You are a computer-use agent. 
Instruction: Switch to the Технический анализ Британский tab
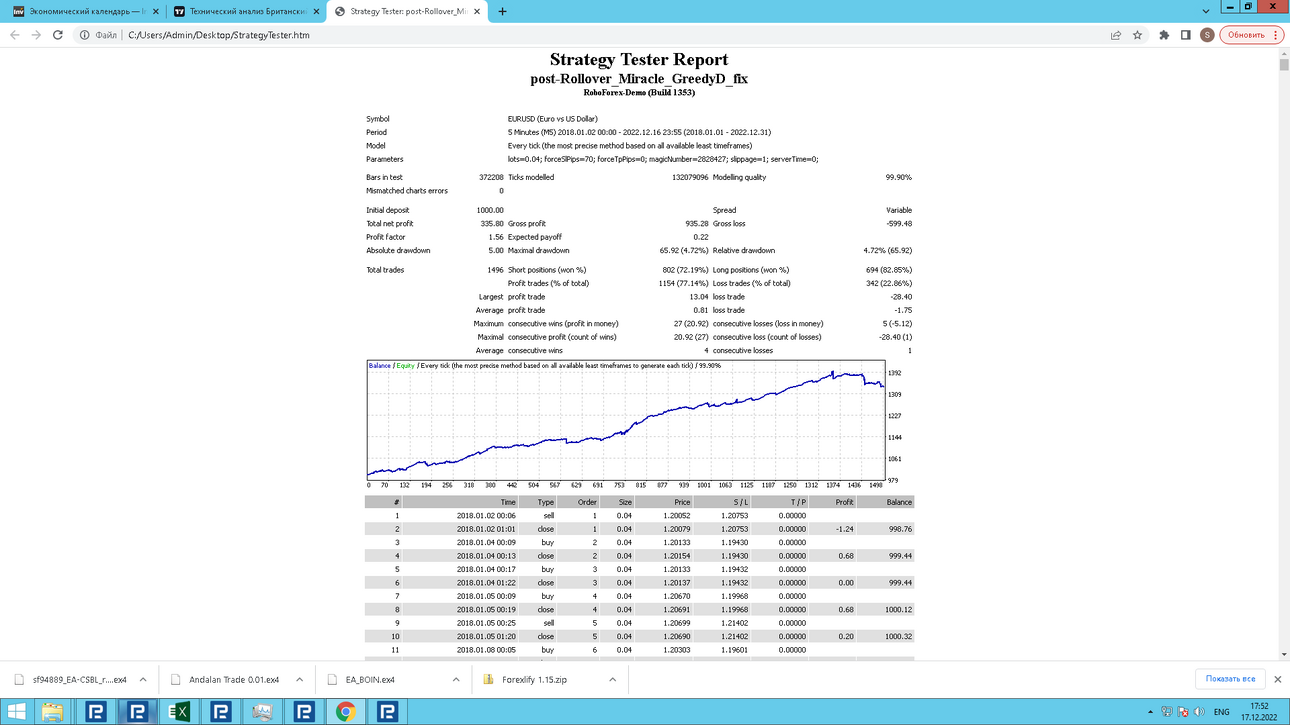pyautogui.click(x=246, y=11)
